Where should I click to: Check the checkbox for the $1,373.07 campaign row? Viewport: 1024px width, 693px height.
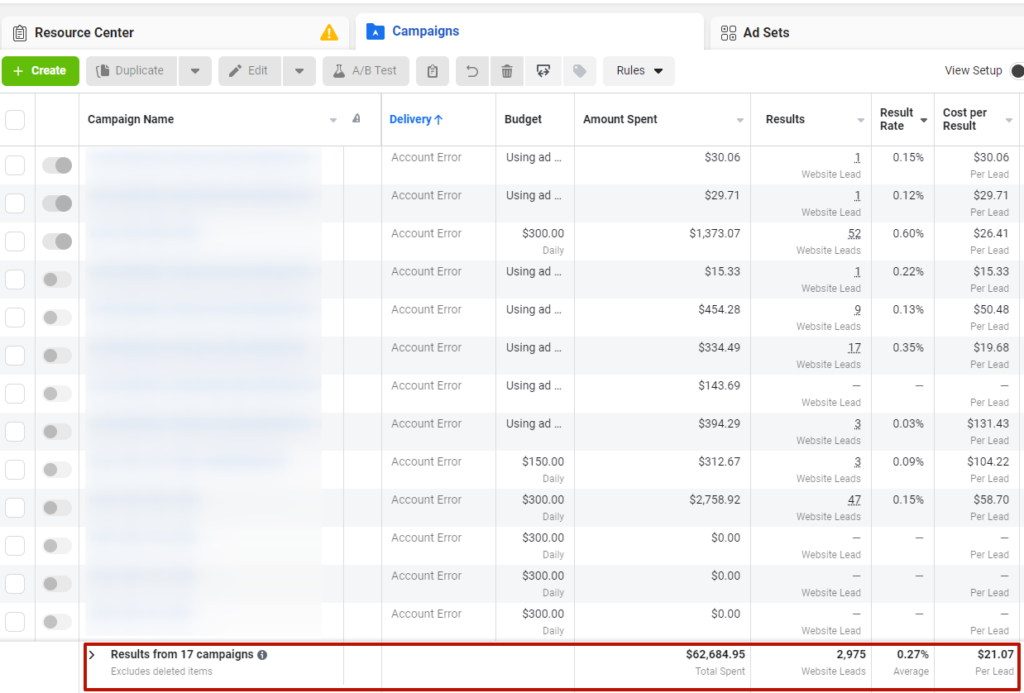(x=15, y=242)
